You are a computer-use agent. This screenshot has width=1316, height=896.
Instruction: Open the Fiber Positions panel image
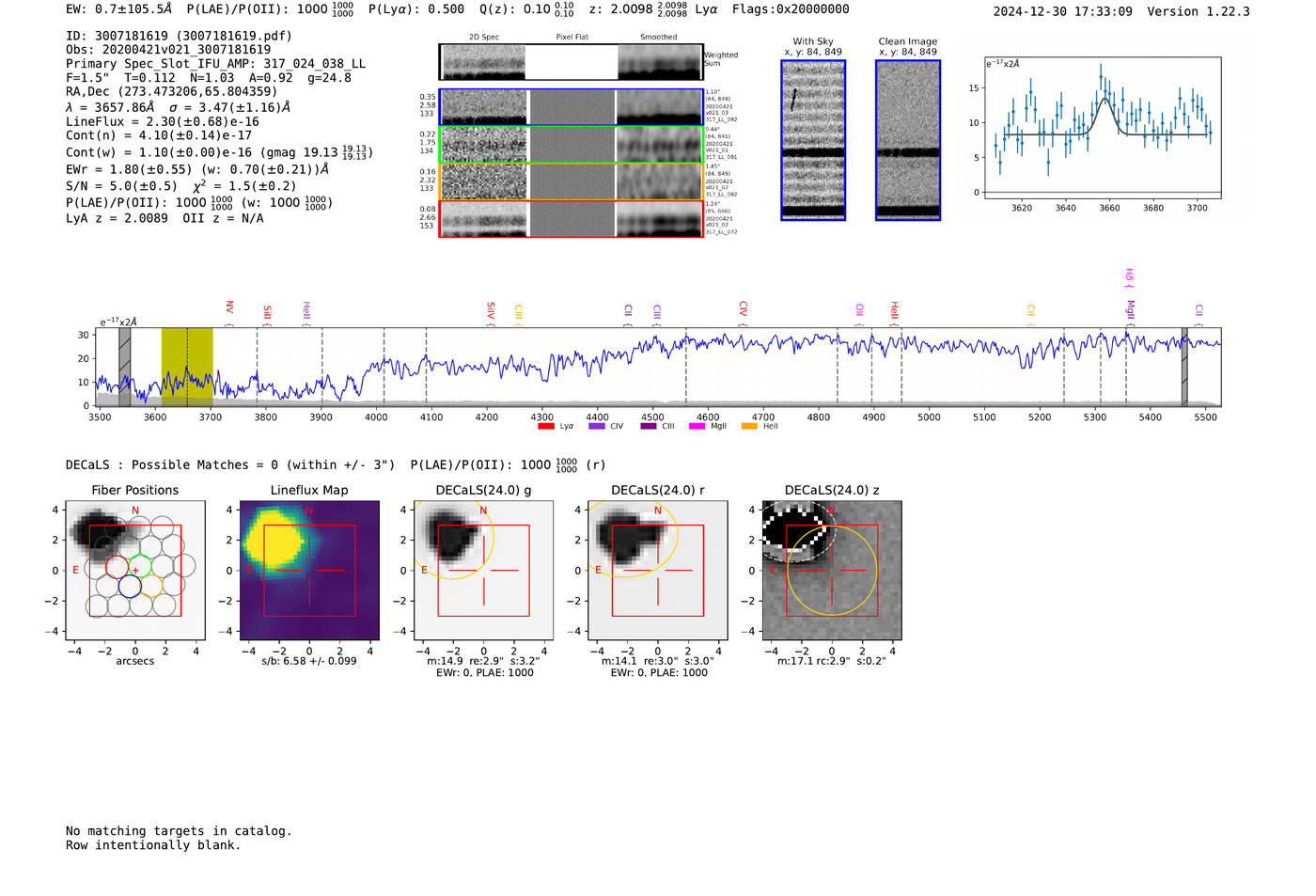point(135,570)
